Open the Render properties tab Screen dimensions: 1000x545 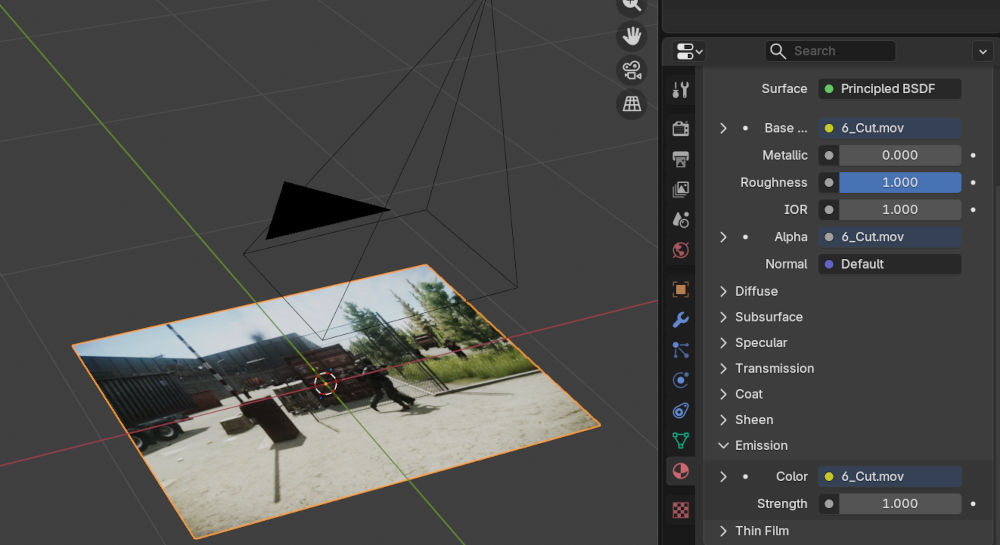681,128
